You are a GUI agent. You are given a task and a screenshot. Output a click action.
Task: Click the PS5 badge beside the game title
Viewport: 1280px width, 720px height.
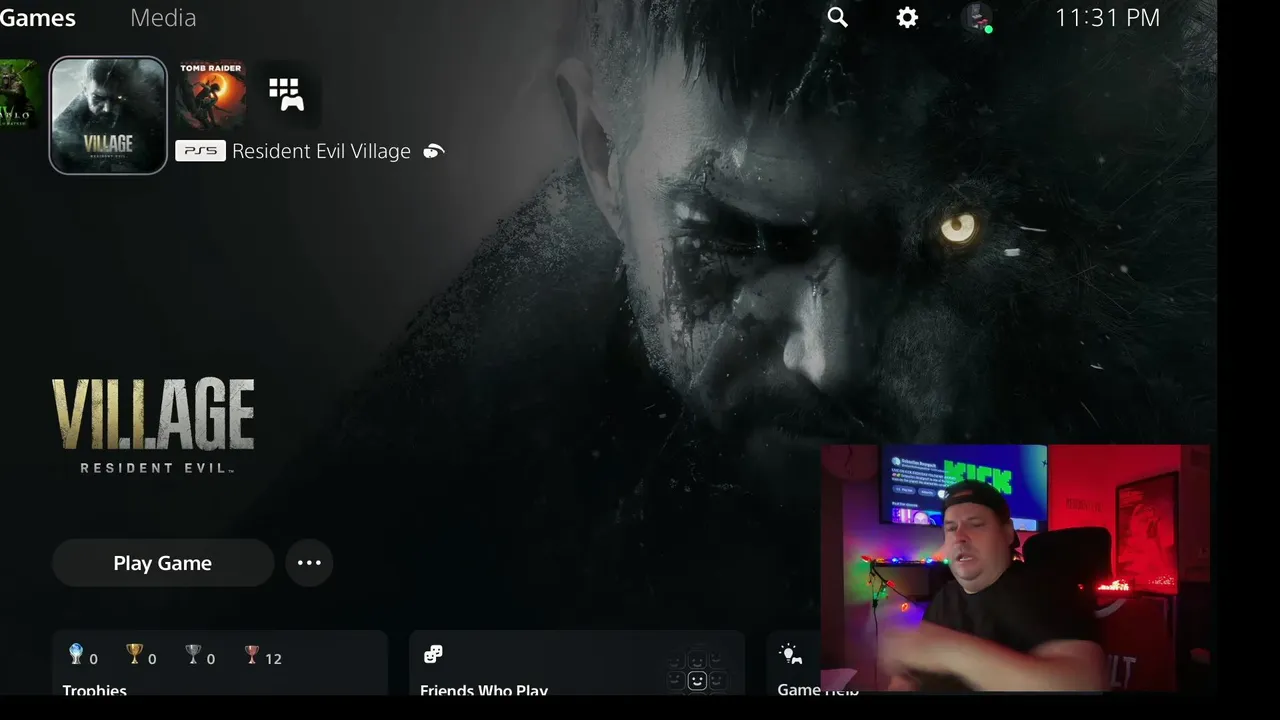click(x=200, y=151)
